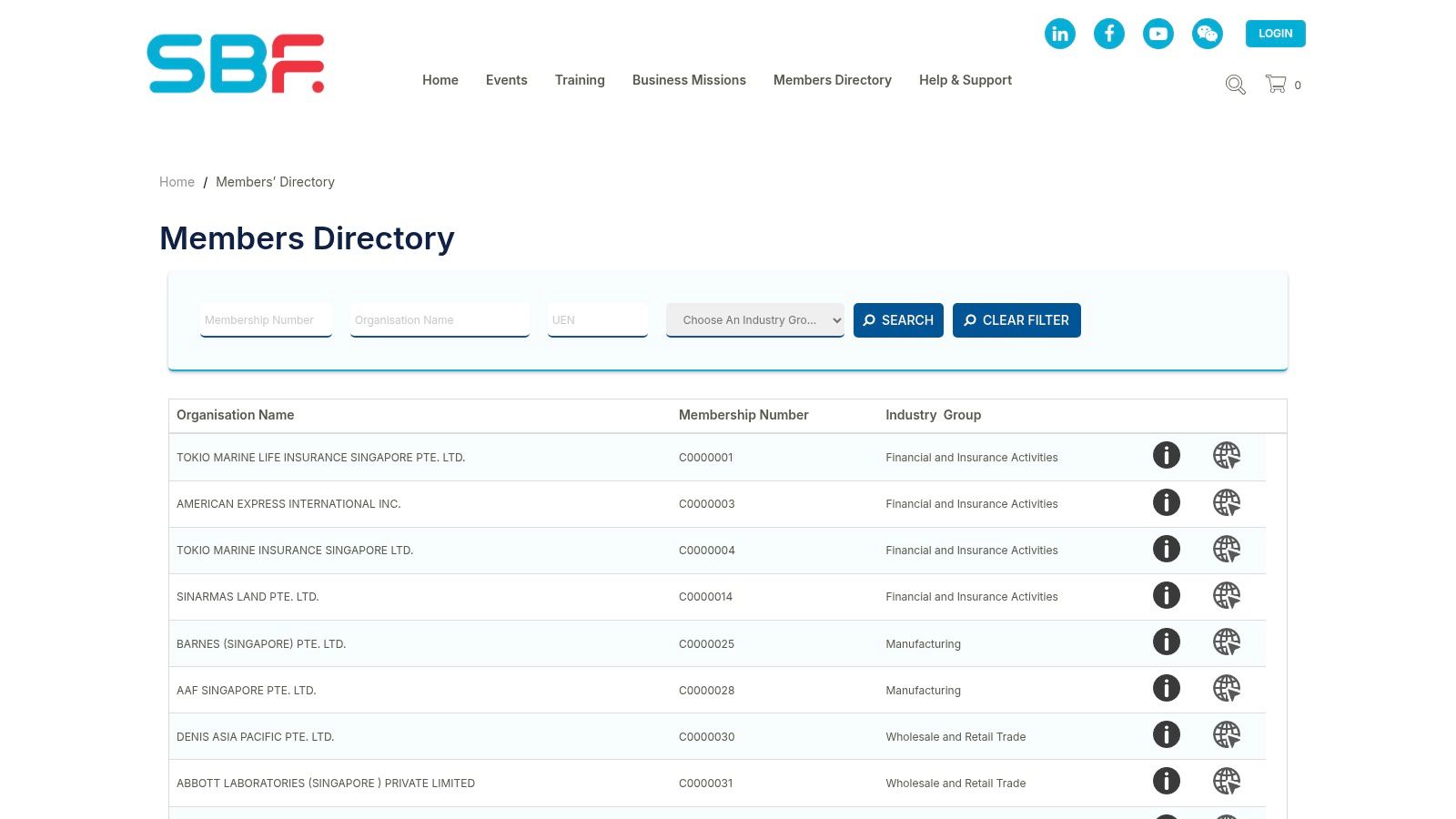Focus the Organisation Name field
The width and height of the screenshot is (1456, 819).
coord(440,320)
